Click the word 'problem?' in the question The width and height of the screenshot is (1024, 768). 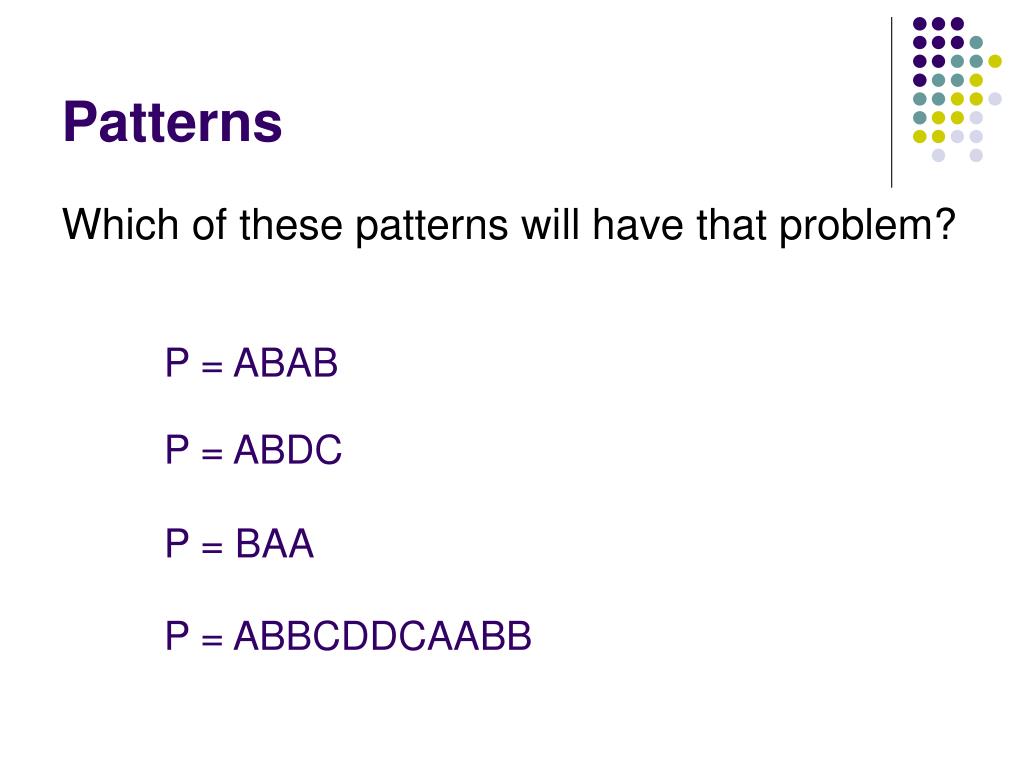coord(867,225)
